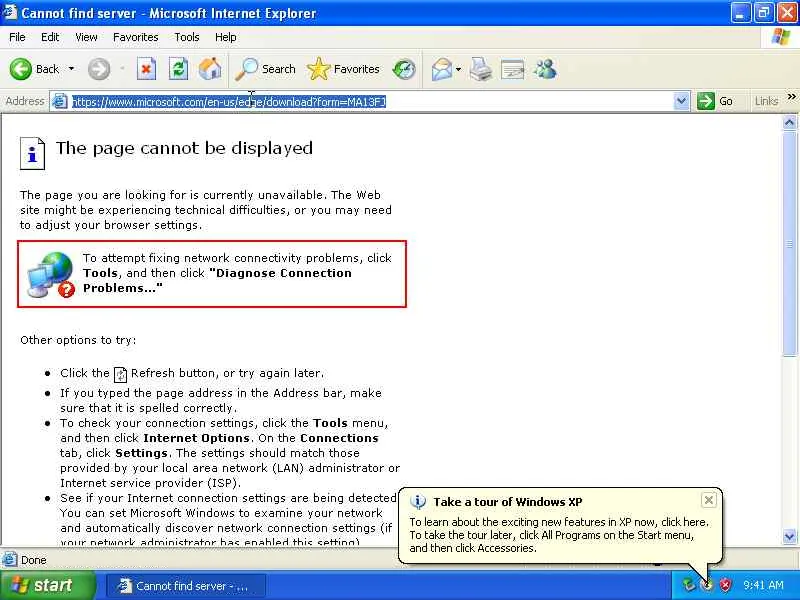The width and height of the screenshot is (800, 600).
Task: Click the inline Refresh button icon in list
Action: (x=120, y=374)
